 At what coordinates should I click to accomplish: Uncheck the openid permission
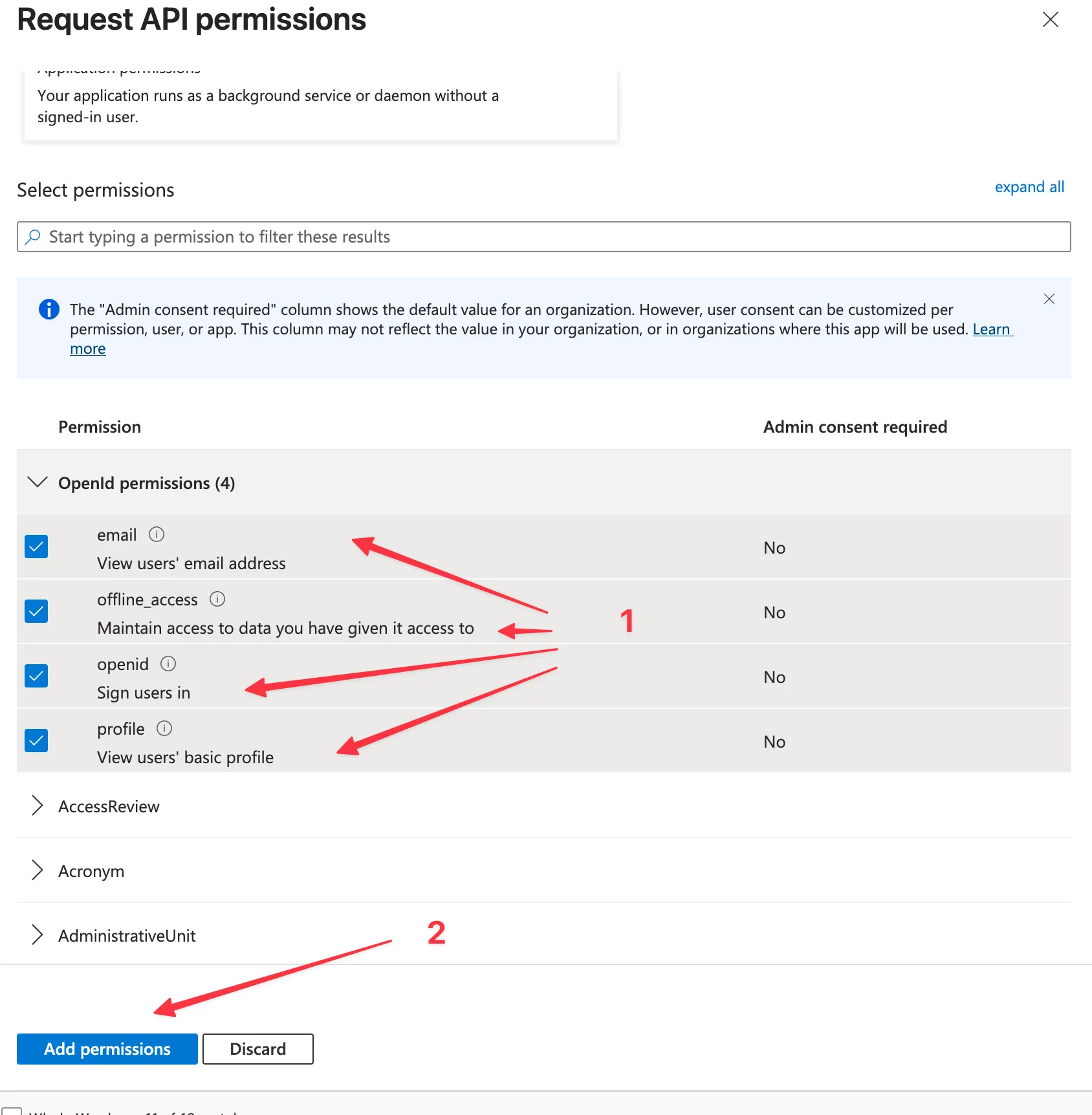coord(36,675)
